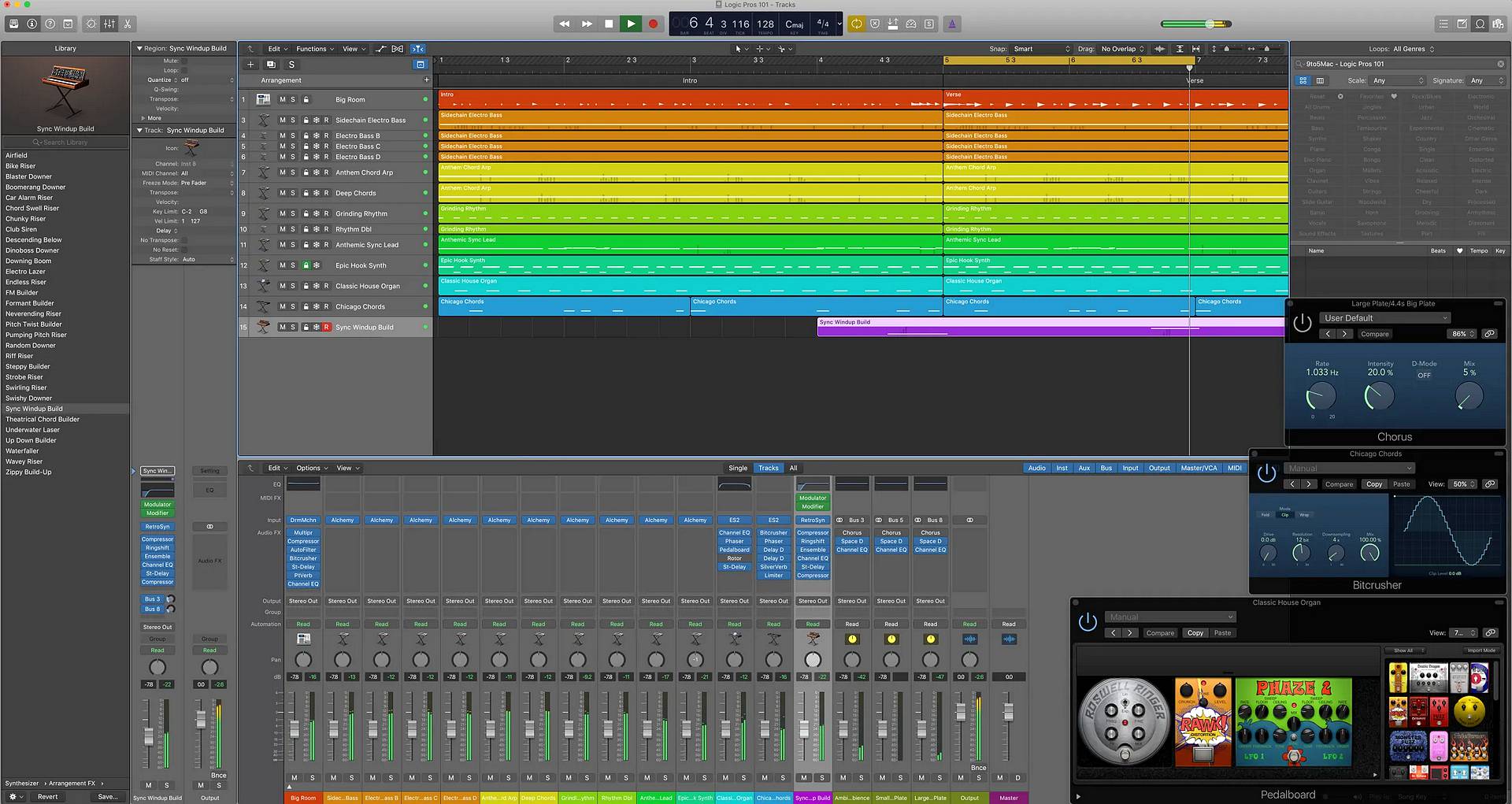The image size is (1512, 804).
Task: Toggle the purple metronome icon
Action: [x=951, y=24]
